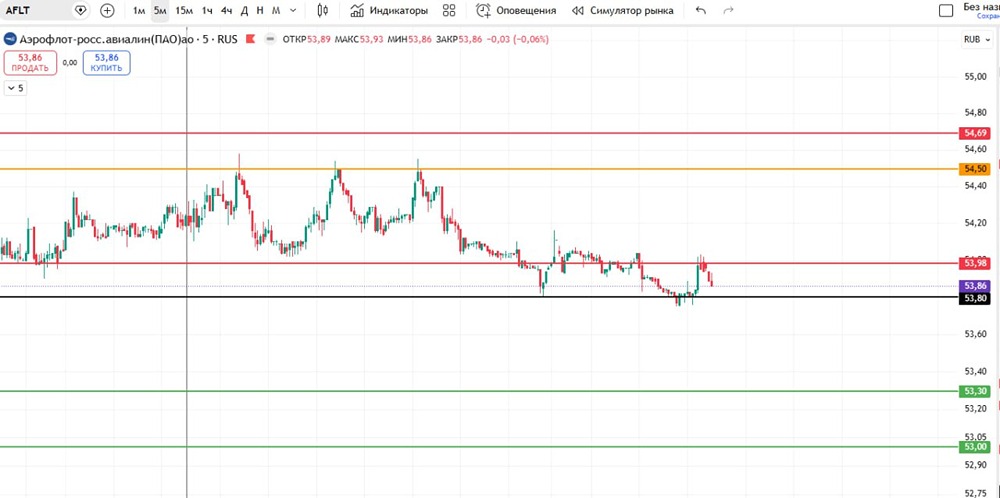
Task: Select the 1ч timeframe
Action: 207,11
